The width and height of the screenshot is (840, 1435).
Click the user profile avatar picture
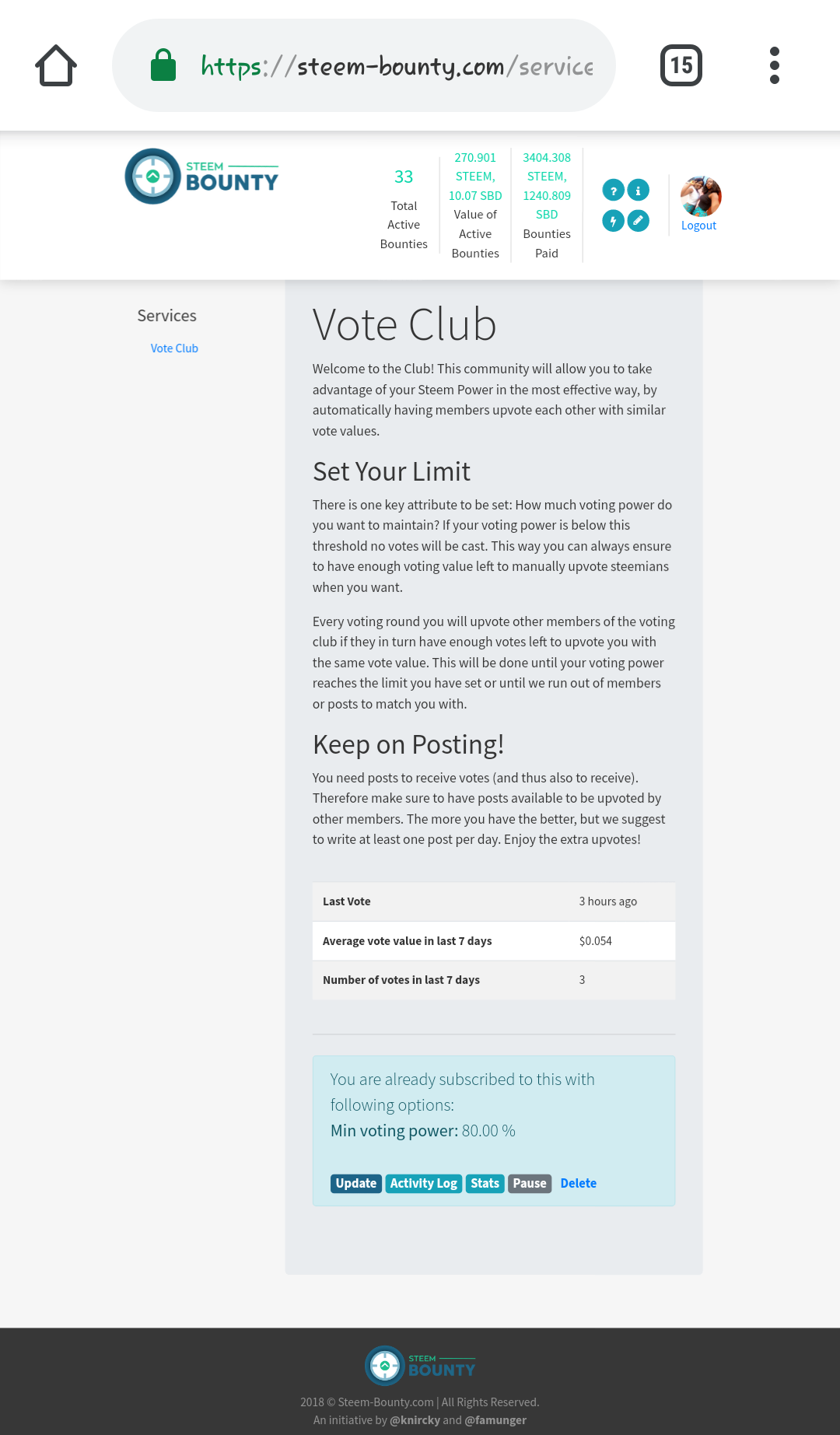(x=700, y=196)
